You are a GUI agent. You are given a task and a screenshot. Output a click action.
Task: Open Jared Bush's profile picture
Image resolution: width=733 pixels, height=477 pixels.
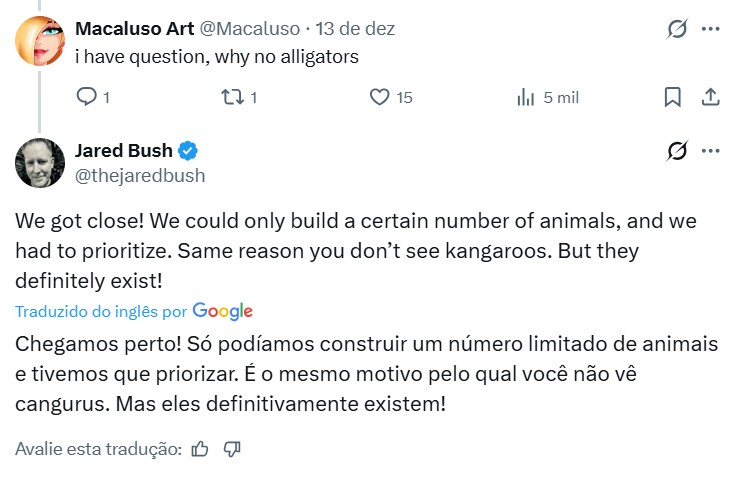click(40, 163)
